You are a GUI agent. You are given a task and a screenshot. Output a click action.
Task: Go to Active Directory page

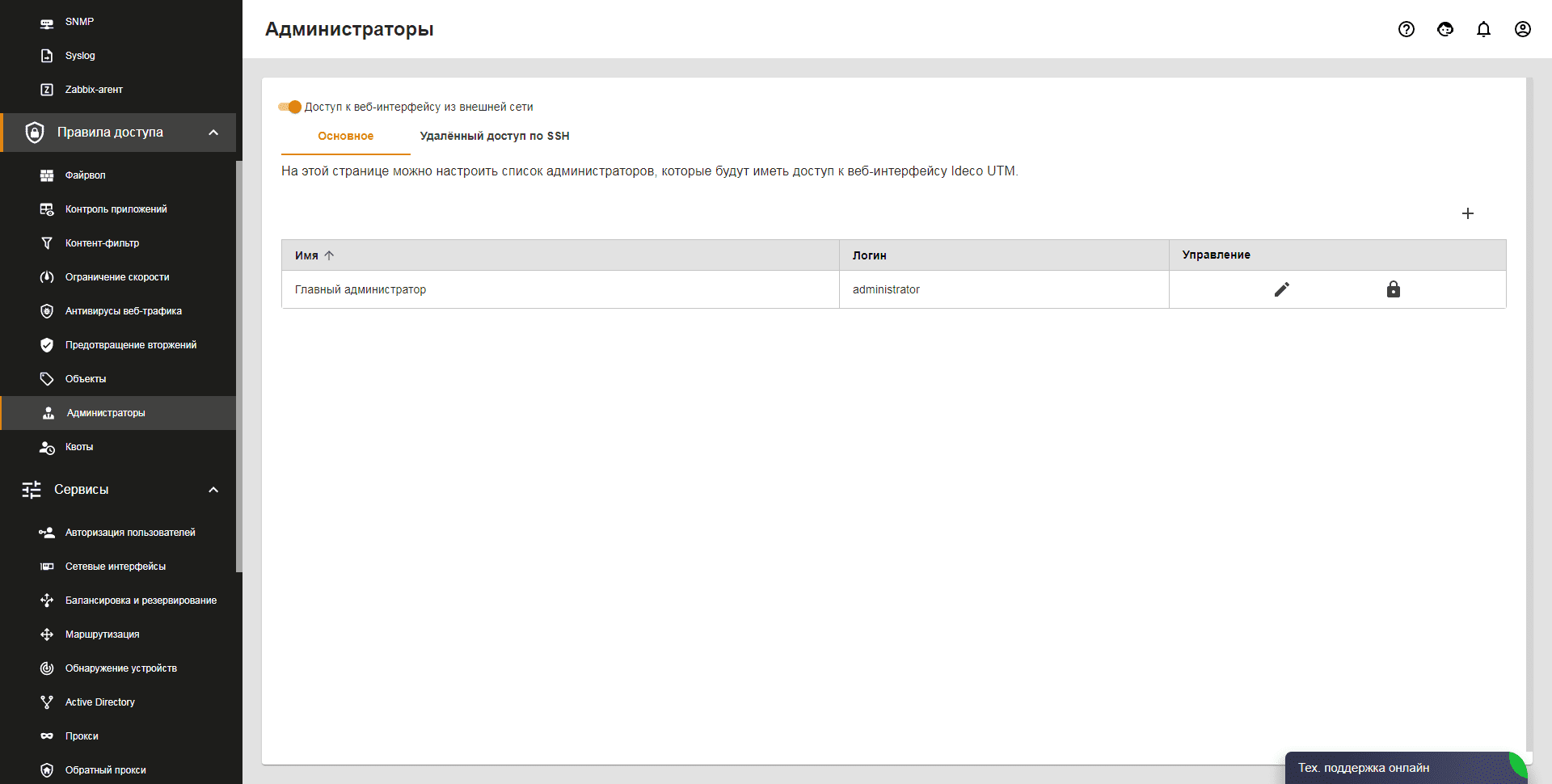[118, 702]
